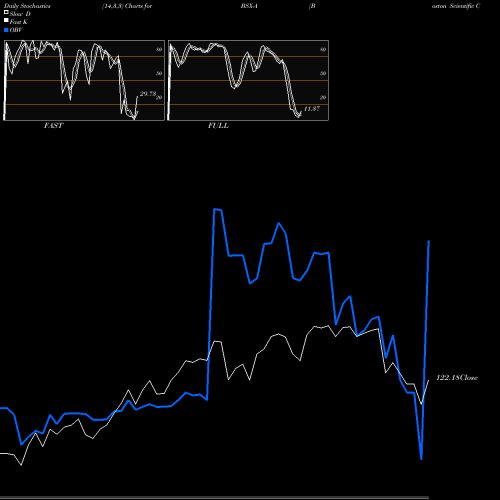Click the highest peak of the blue OBV line
This screenshot has height=500, width=500.
point(215,209)
